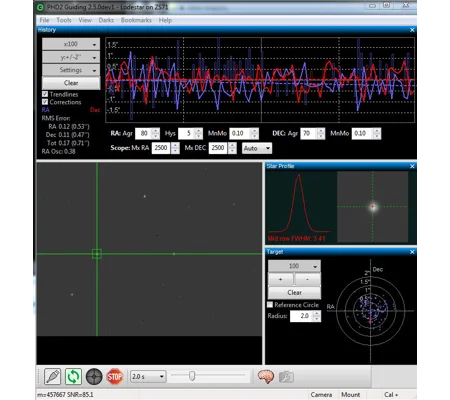Click the RA MnMo spinner arrows
This screenshot has width=450, height=400.
[254, 134]
